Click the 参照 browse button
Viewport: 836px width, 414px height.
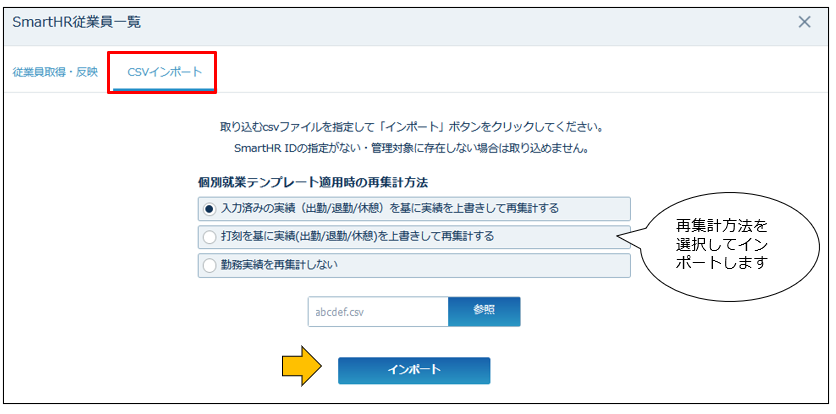tap(484, 312)
